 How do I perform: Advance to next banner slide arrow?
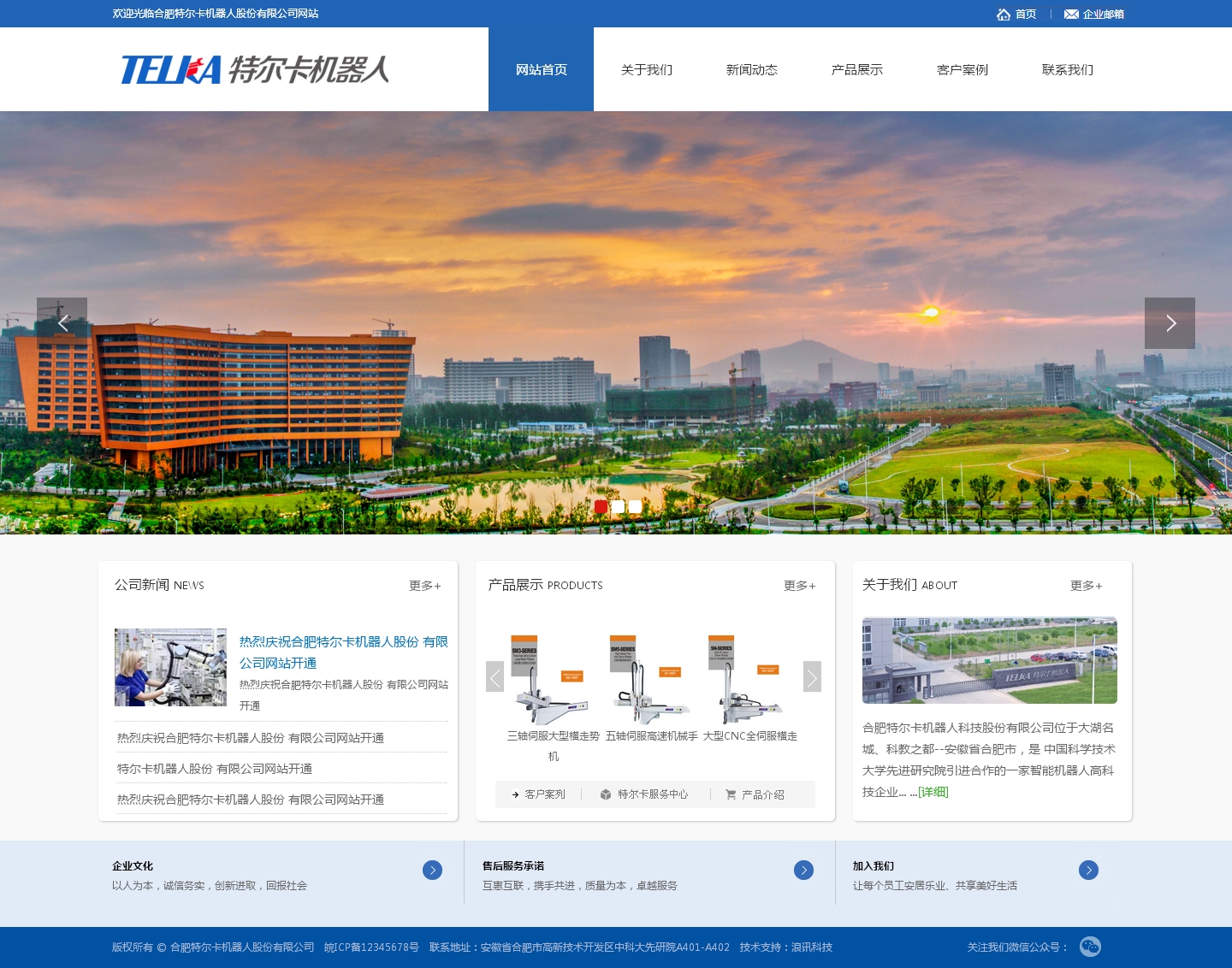tap(1170, 323)
